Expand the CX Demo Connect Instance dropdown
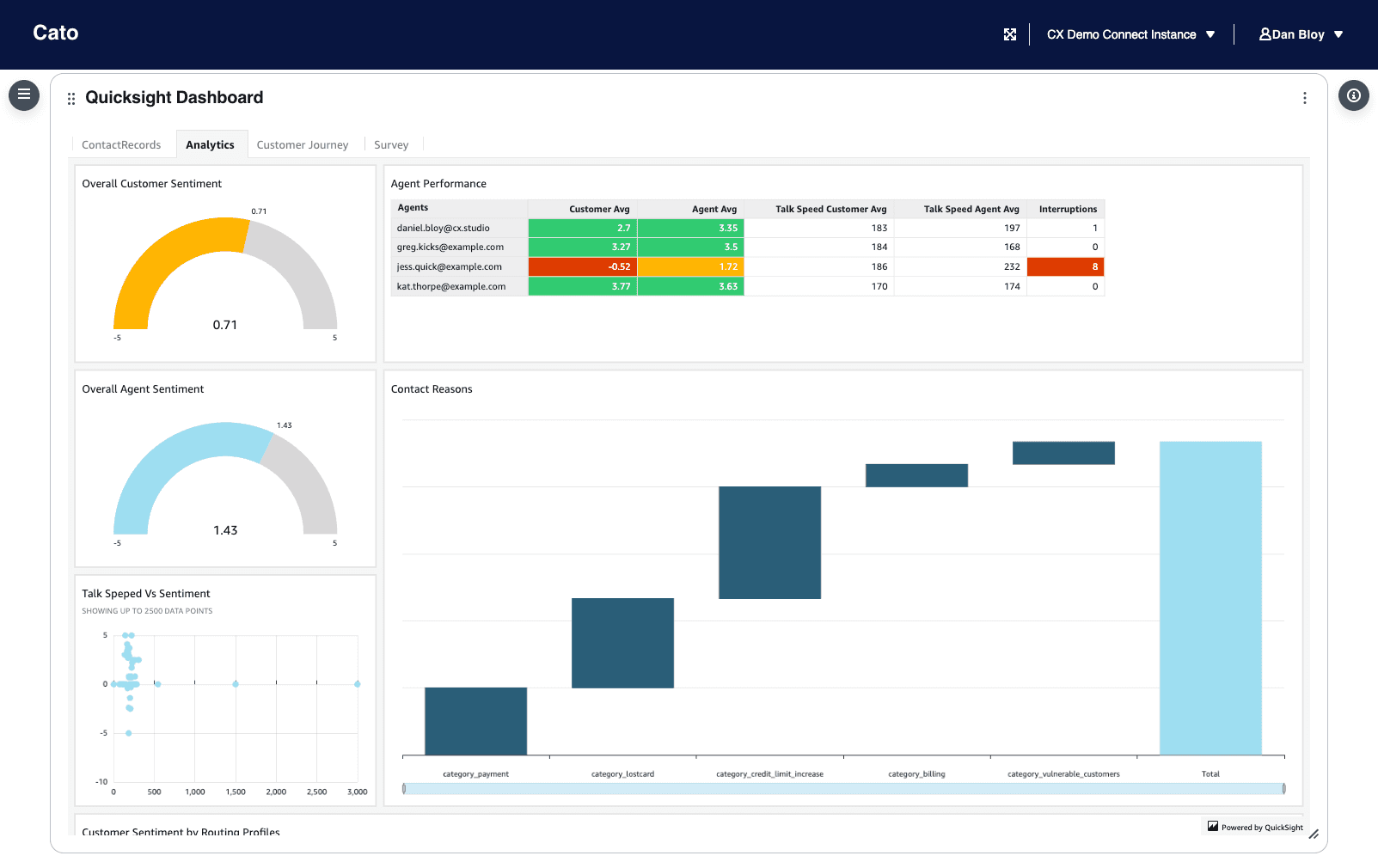Image resolution: width=1378 pixels, height=868 pixels. pyautogui.click(x=1210, y=34)
